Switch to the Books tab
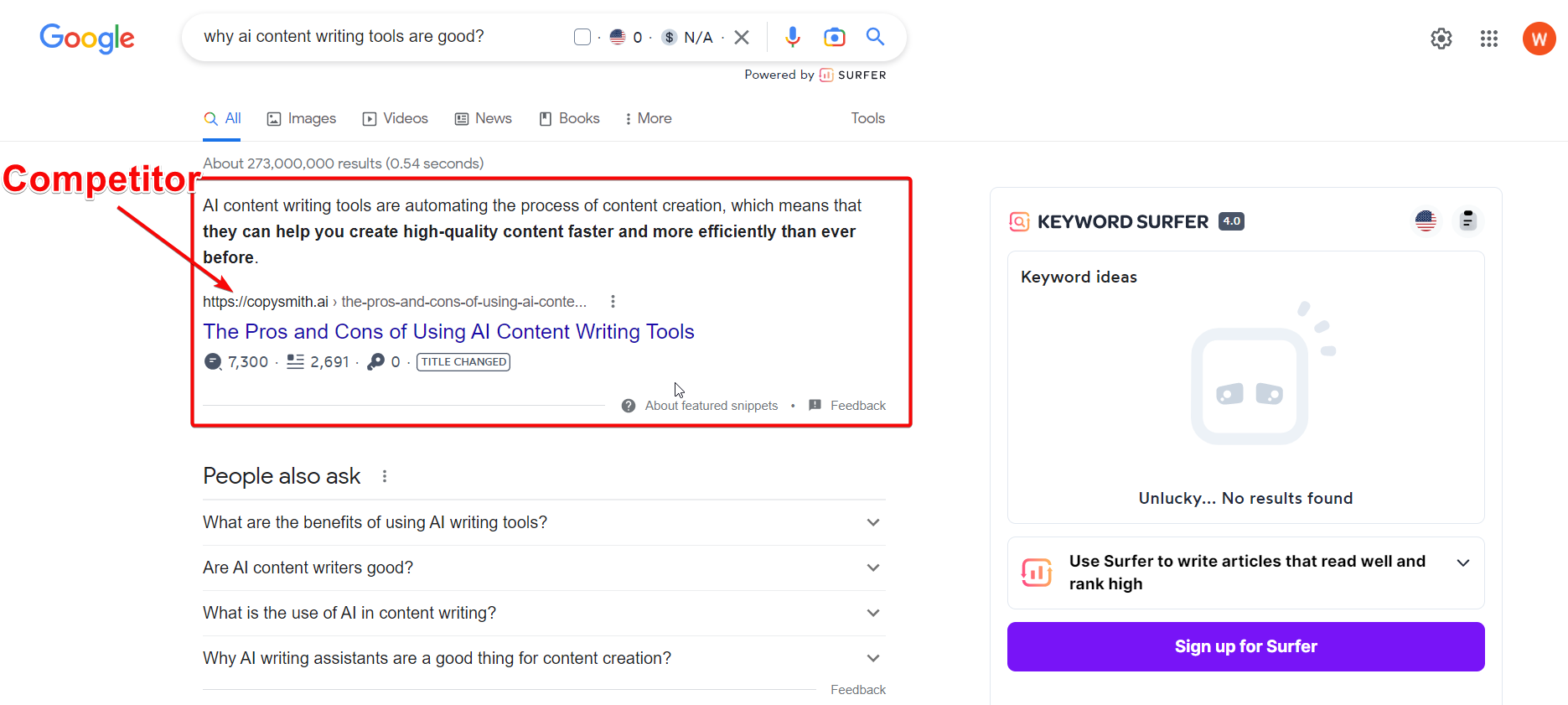 pyautogui.click(x=570, y=118)
